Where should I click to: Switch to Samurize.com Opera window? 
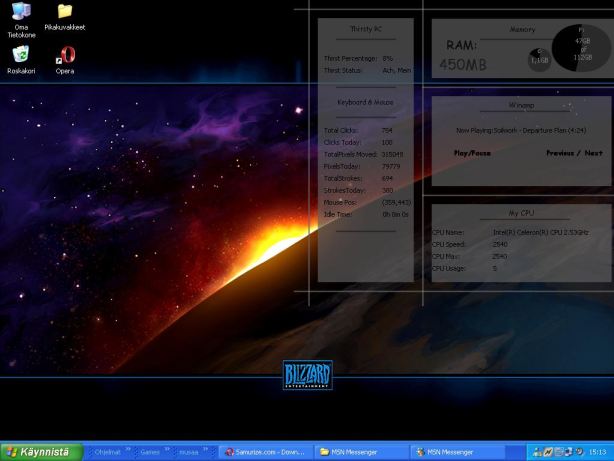click(x=265, y=452)
